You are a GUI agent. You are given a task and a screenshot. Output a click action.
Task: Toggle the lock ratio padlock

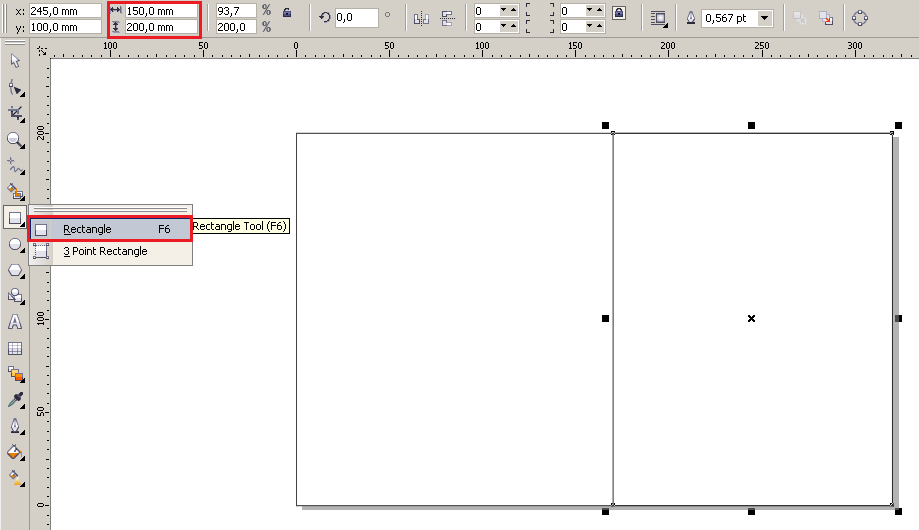coord(287,12)
